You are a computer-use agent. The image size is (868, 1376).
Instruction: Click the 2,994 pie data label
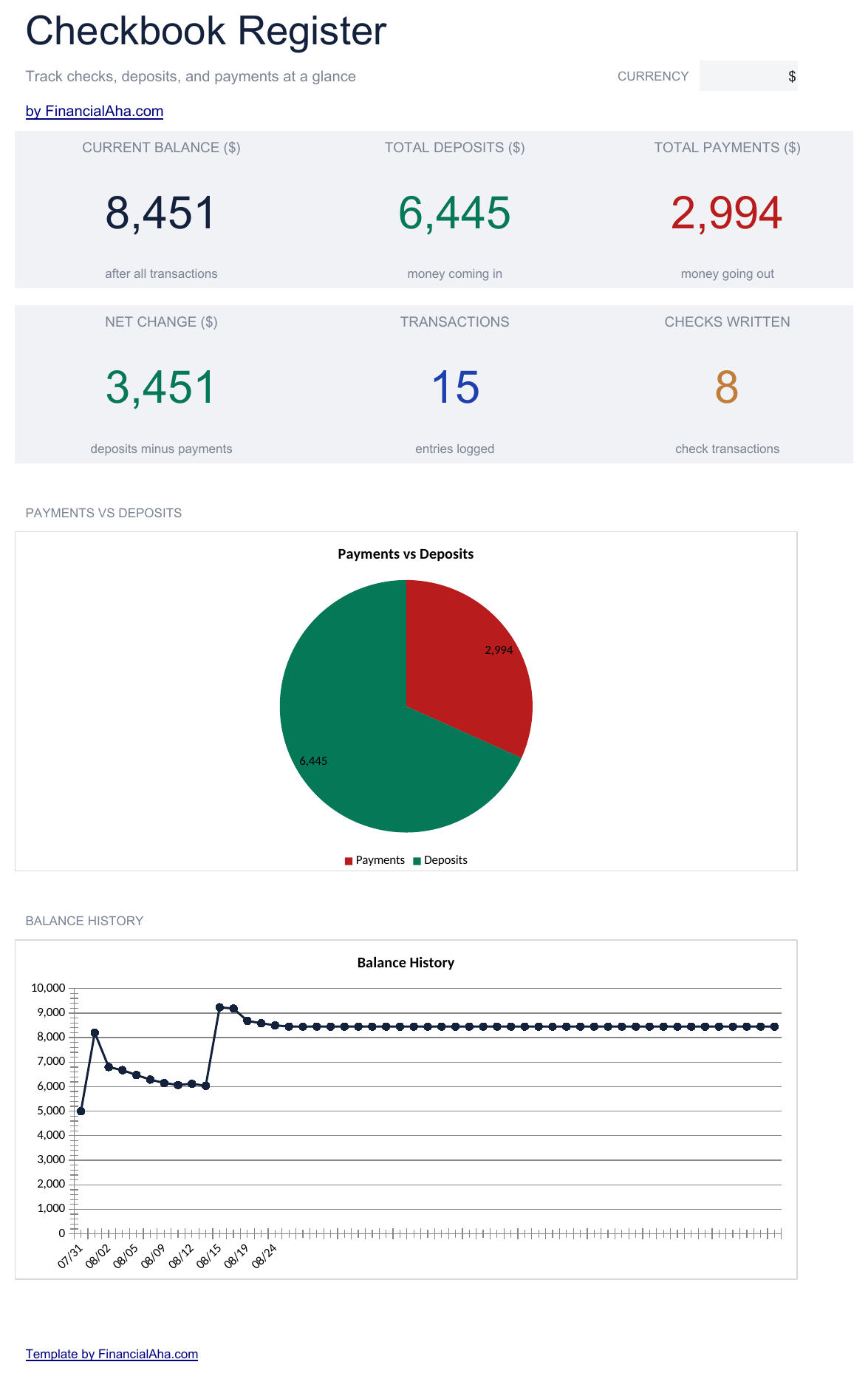pyautogui.click(x=499, y=650)
